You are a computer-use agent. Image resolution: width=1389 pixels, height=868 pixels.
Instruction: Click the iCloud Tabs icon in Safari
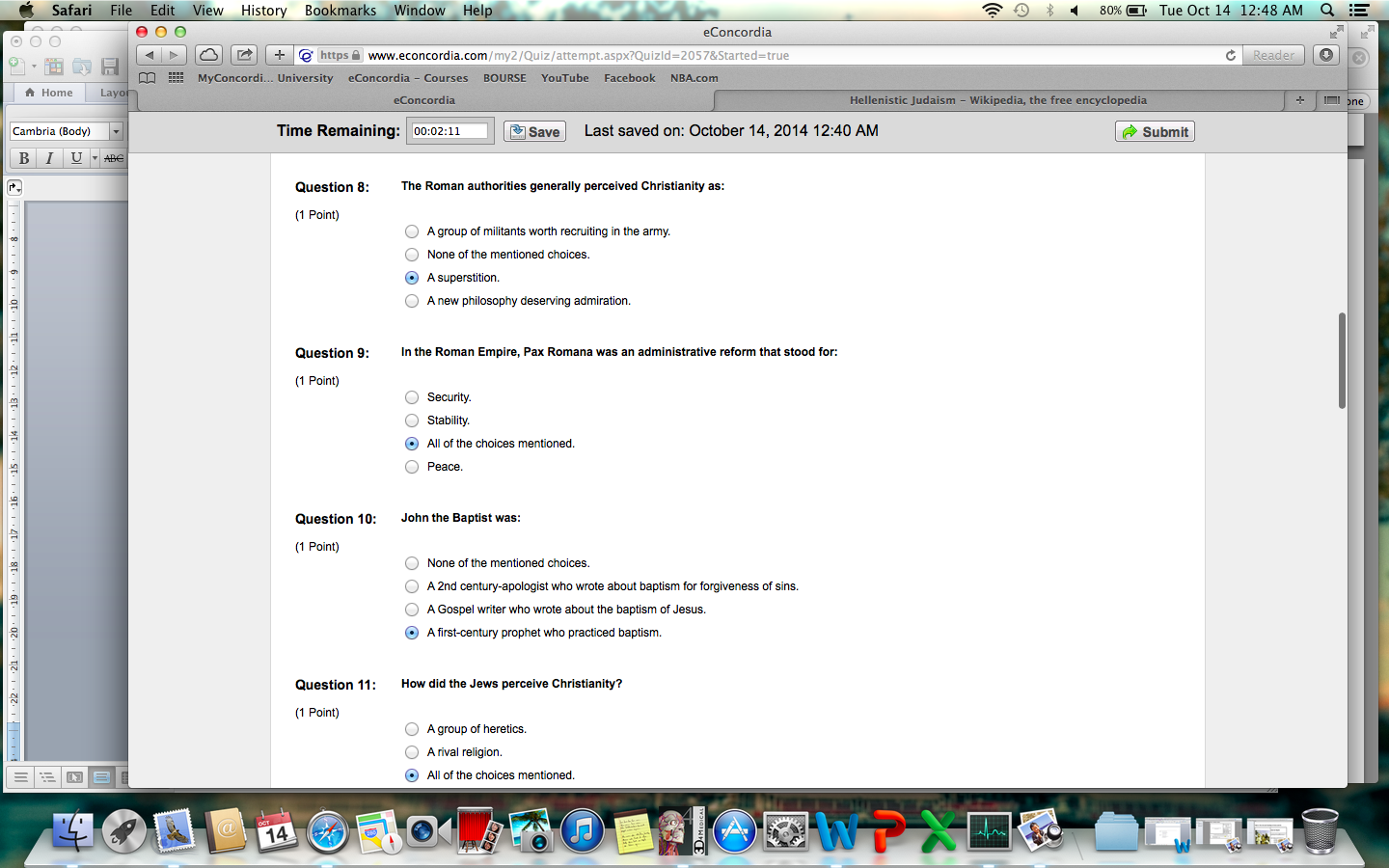[208, 55]
